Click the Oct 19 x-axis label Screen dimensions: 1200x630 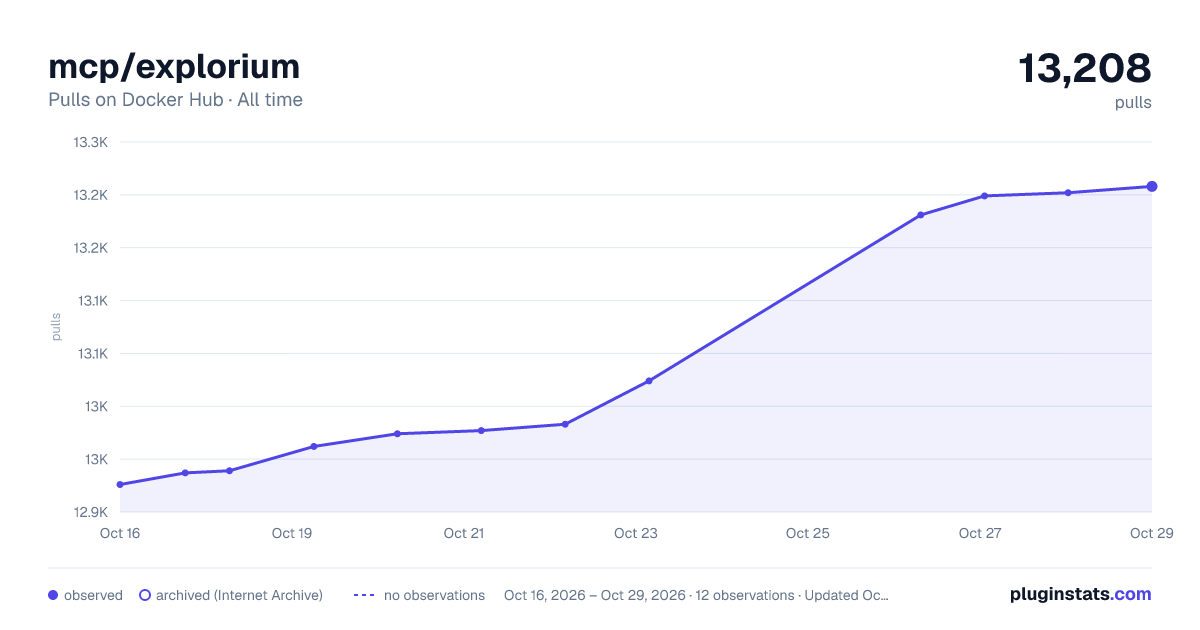tap(292, 533)
